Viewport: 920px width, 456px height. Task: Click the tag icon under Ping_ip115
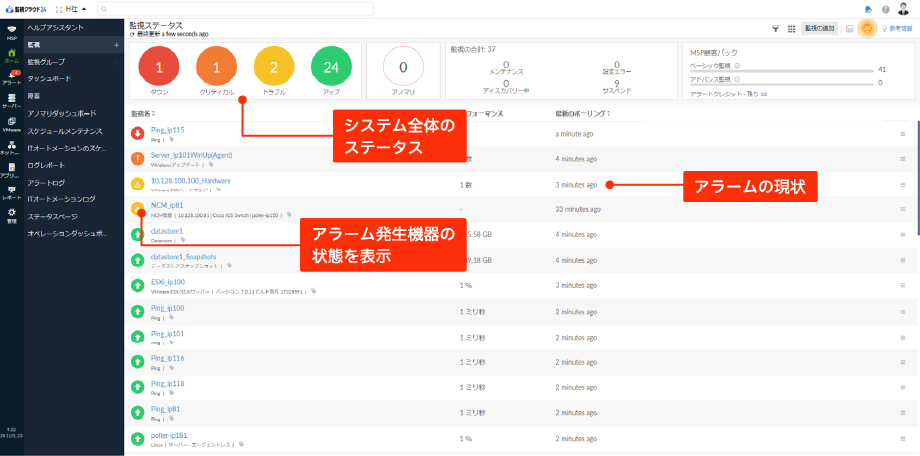171,140
